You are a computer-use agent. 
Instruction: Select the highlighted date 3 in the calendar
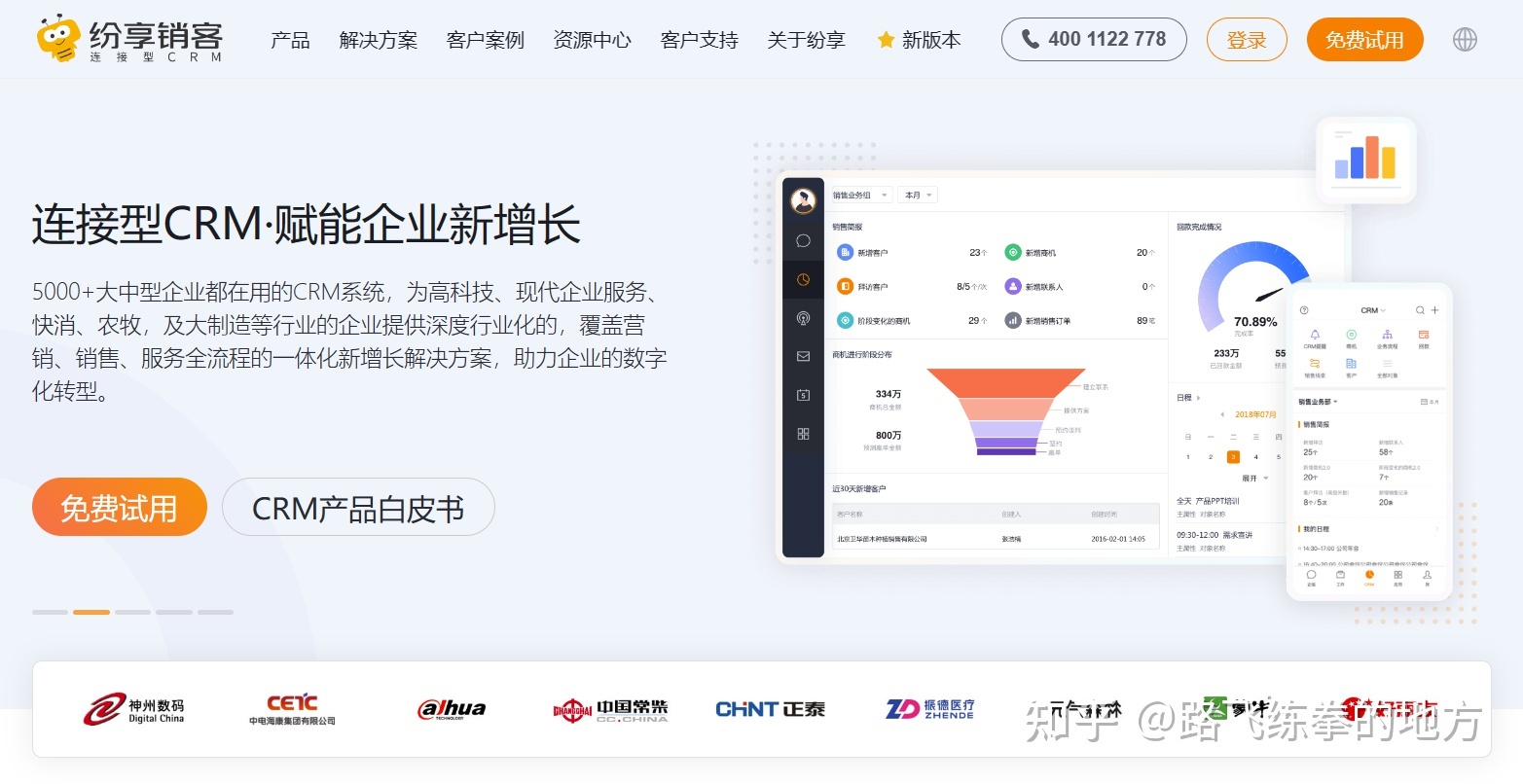[x=1233, y=456]
